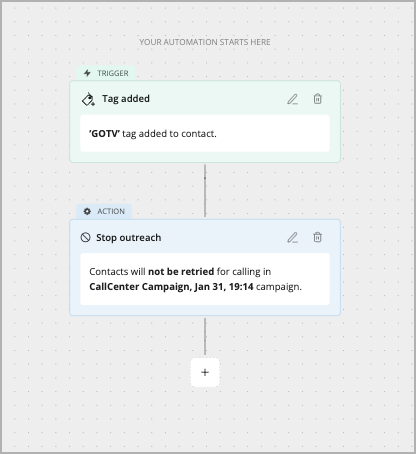Edit the Tag added trigger
Screen dimensions: 416x454
[x=292, y=99]
